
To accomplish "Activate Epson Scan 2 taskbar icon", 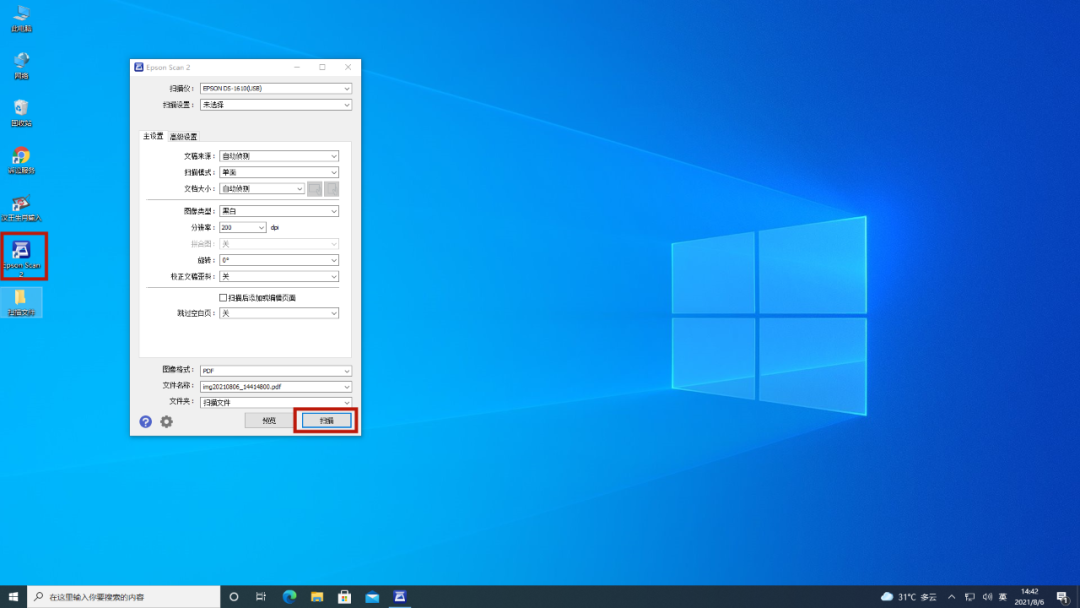I will pyautogui.click(x=399, y=596).
